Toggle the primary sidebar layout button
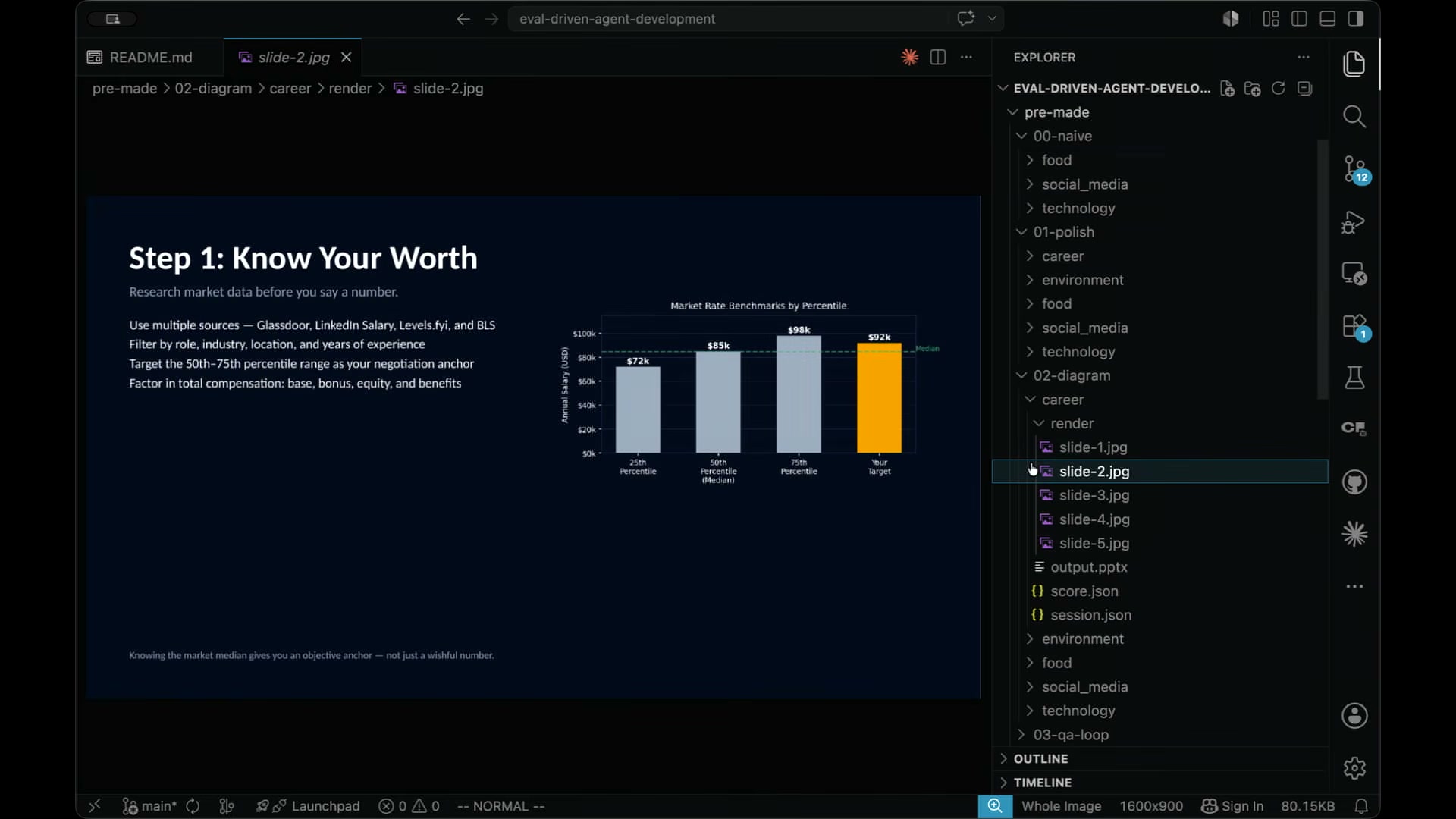 [x=1299, y=19]
